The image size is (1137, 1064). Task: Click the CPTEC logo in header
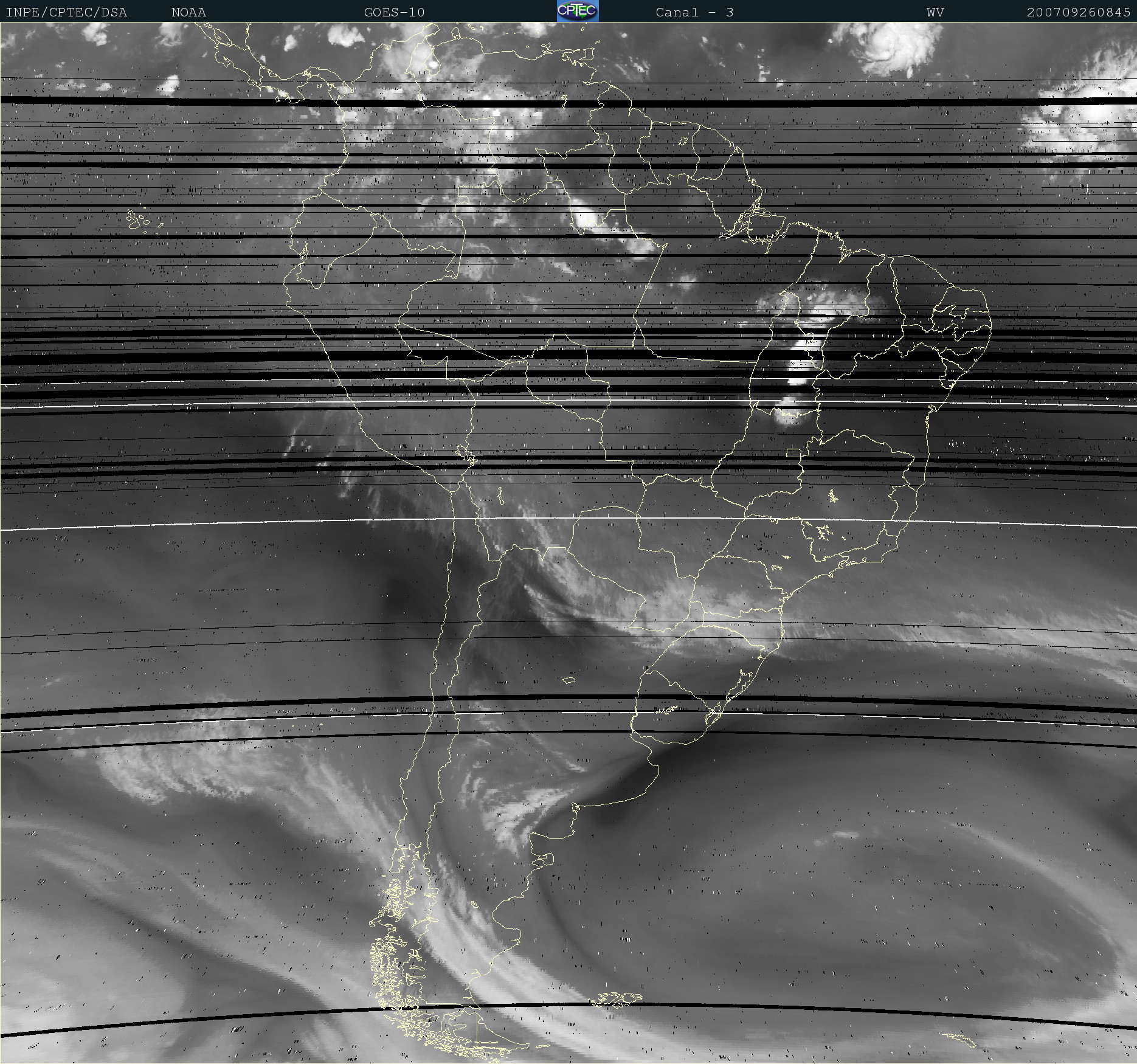pos(577,11)
